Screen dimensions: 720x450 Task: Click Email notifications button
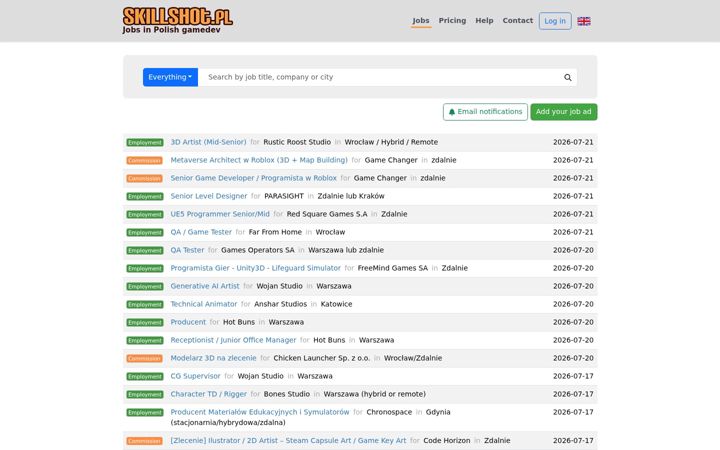point(485,112)
